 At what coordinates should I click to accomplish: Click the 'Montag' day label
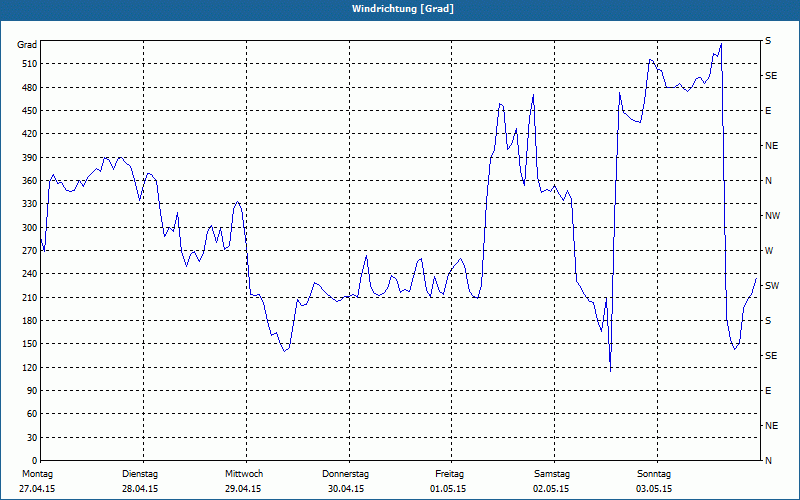click(37, 474)
